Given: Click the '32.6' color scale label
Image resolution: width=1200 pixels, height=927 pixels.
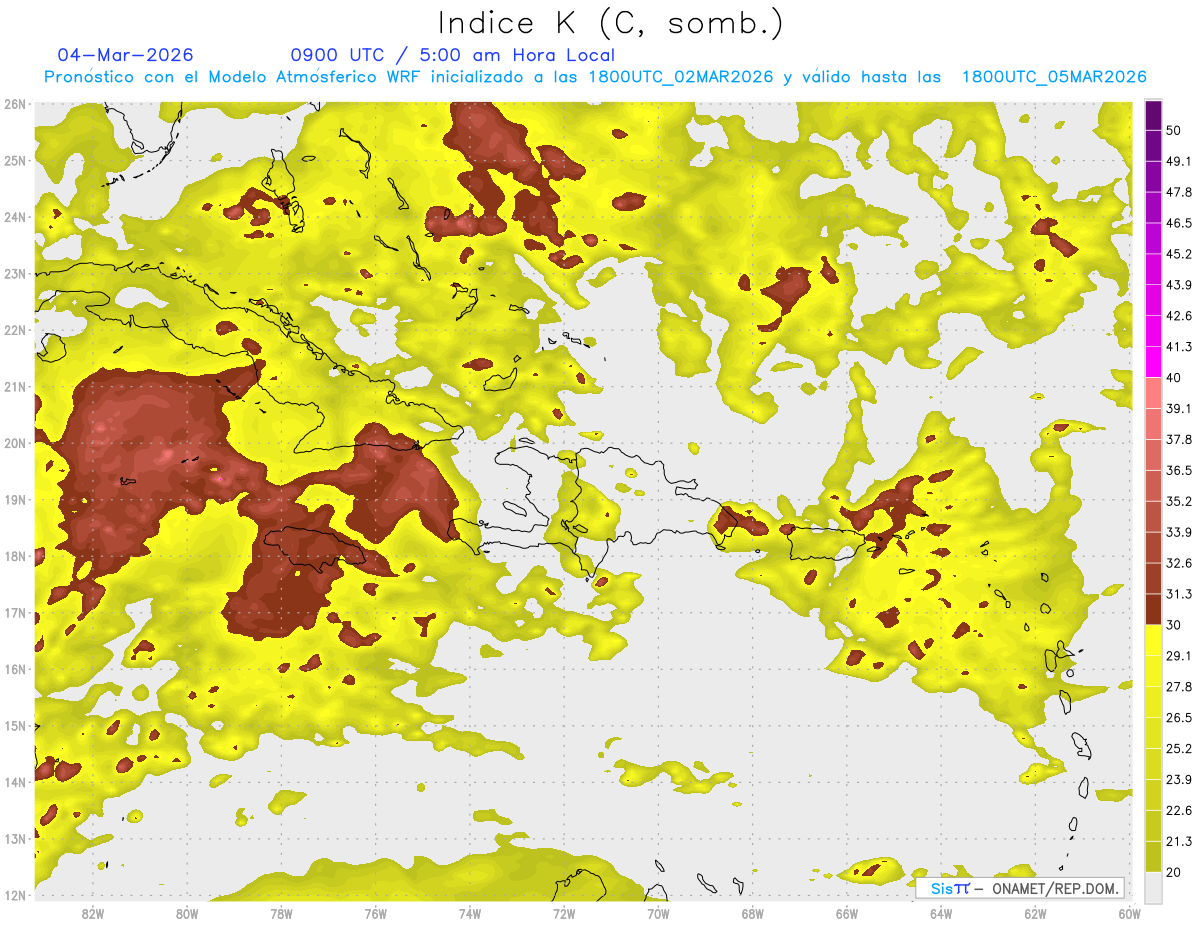Looking at the screenshot, I should coord(1179,563).
